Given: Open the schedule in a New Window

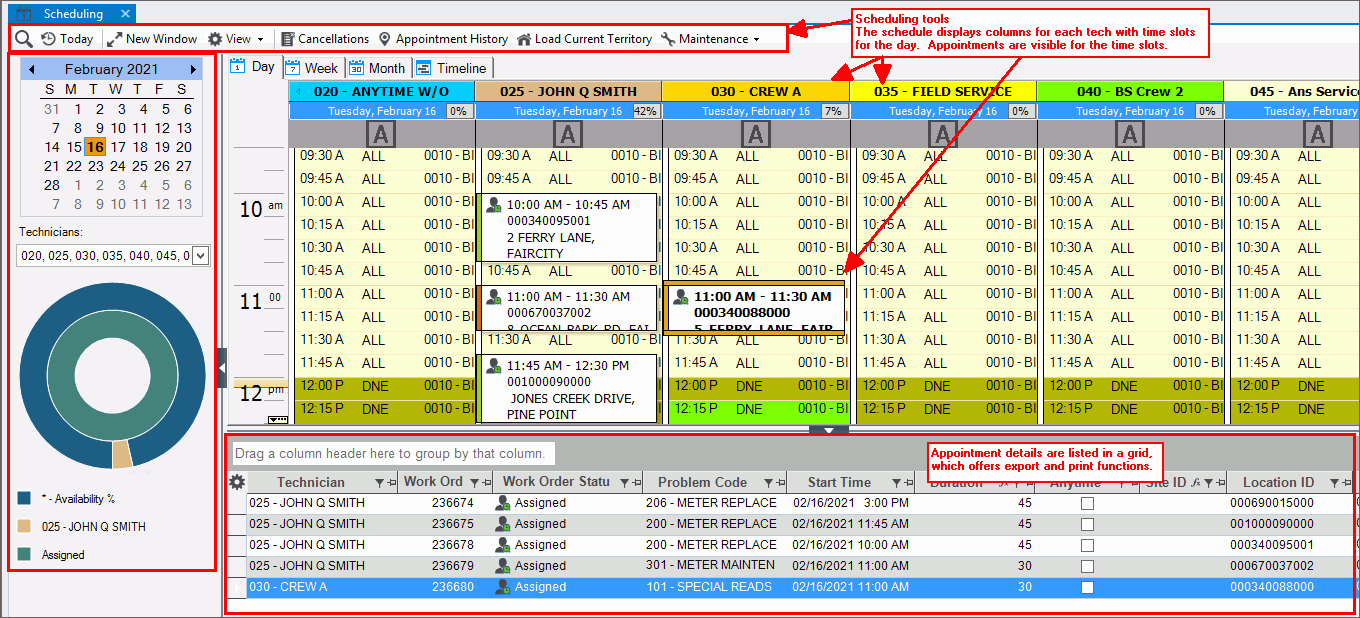Looking at the screenshot, I should 152,39.
